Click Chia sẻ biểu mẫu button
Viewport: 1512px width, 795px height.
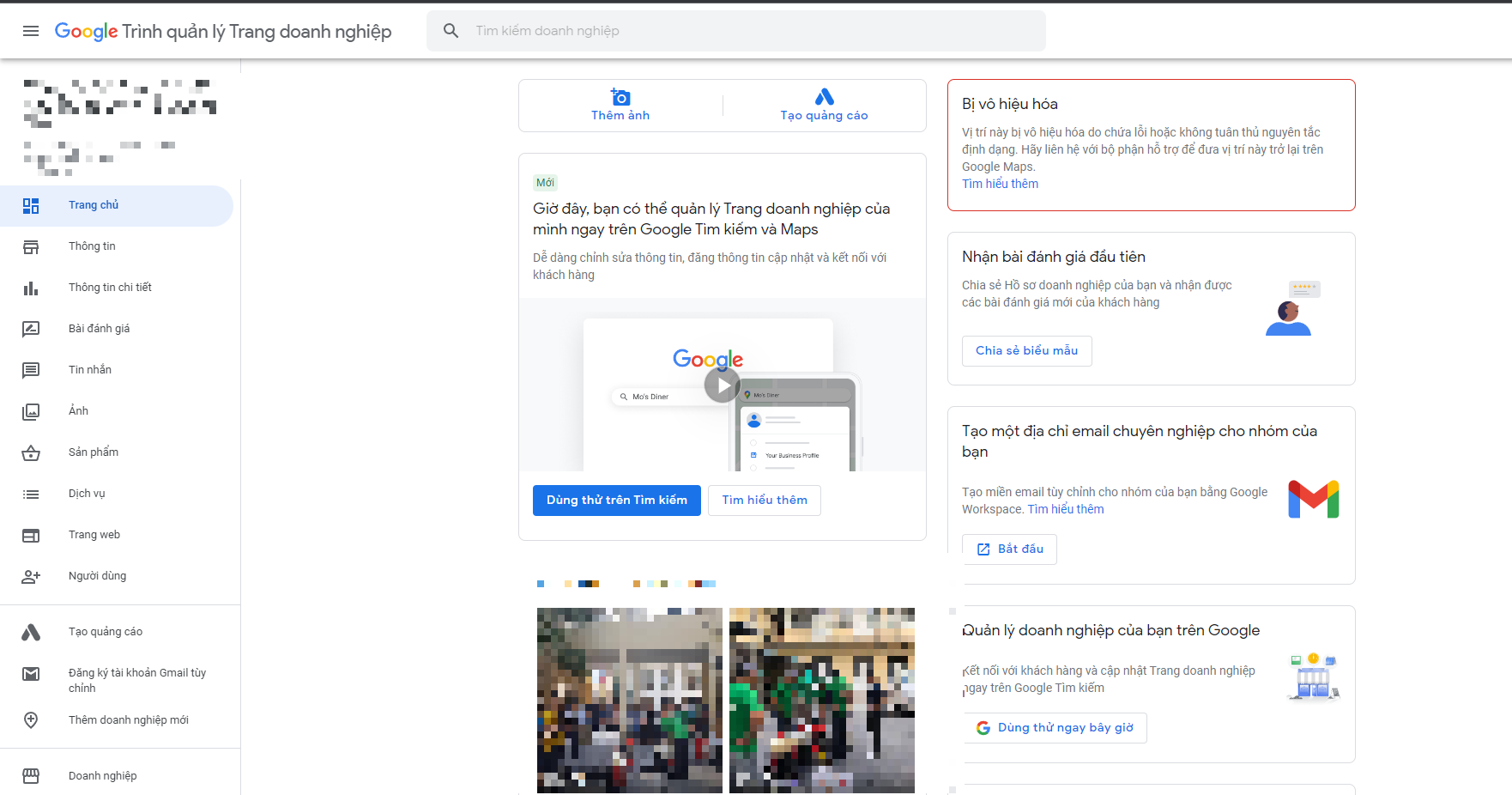[1026, 351]
